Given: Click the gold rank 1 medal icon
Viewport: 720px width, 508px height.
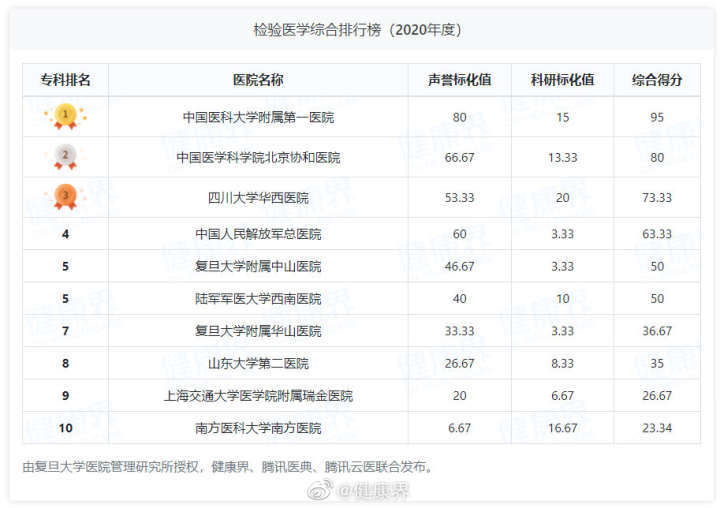Looking at the screenshot, I should coord(65,117).
